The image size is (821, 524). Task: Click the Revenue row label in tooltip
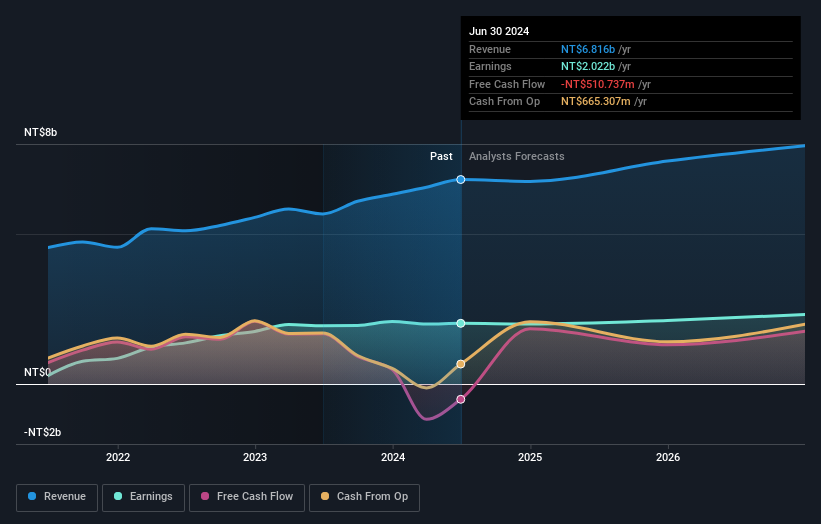click(x=490, y=49)
